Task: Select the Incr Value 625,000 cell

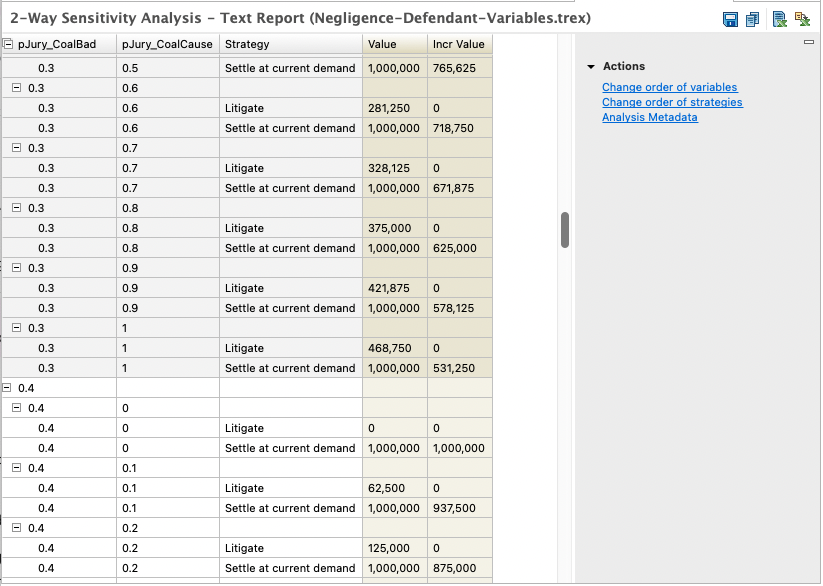Action: coord(460,248)
